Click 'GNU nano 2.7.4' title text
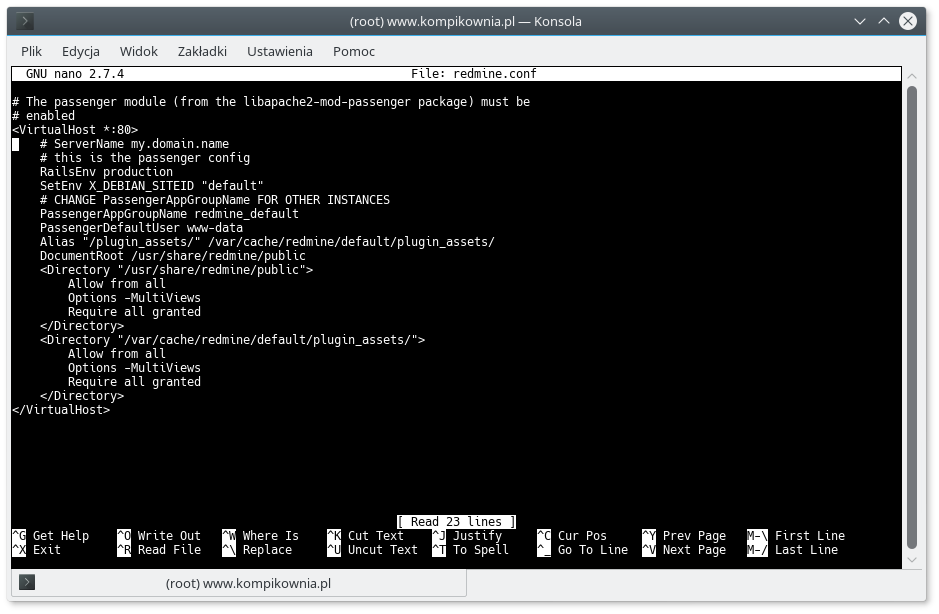939x614 pixels. tap(75, 74)
